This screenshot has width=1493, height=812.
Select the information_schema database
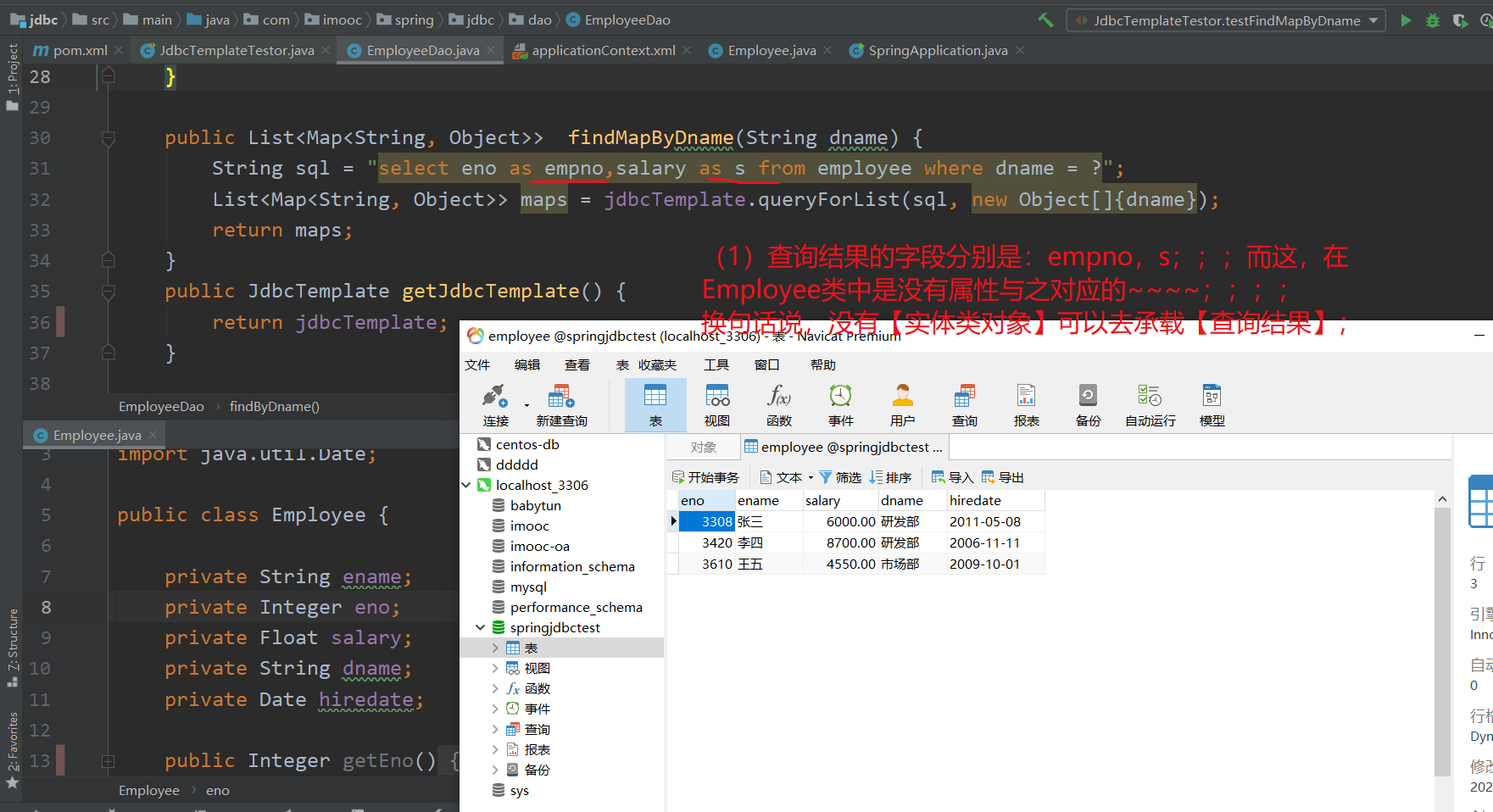coord(571,567)
